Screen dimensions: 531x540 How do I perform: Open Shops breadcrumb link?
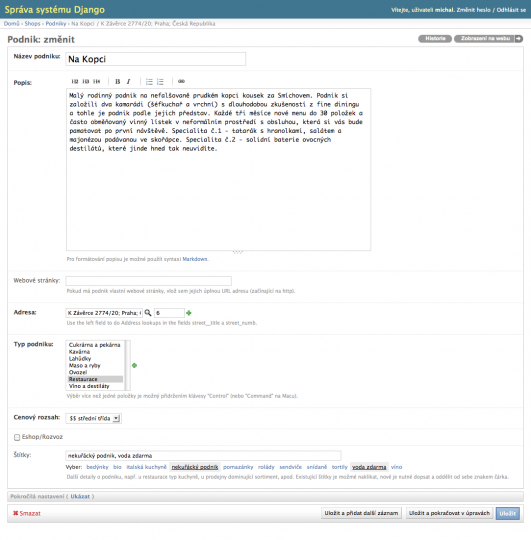(x=32, y=23)
